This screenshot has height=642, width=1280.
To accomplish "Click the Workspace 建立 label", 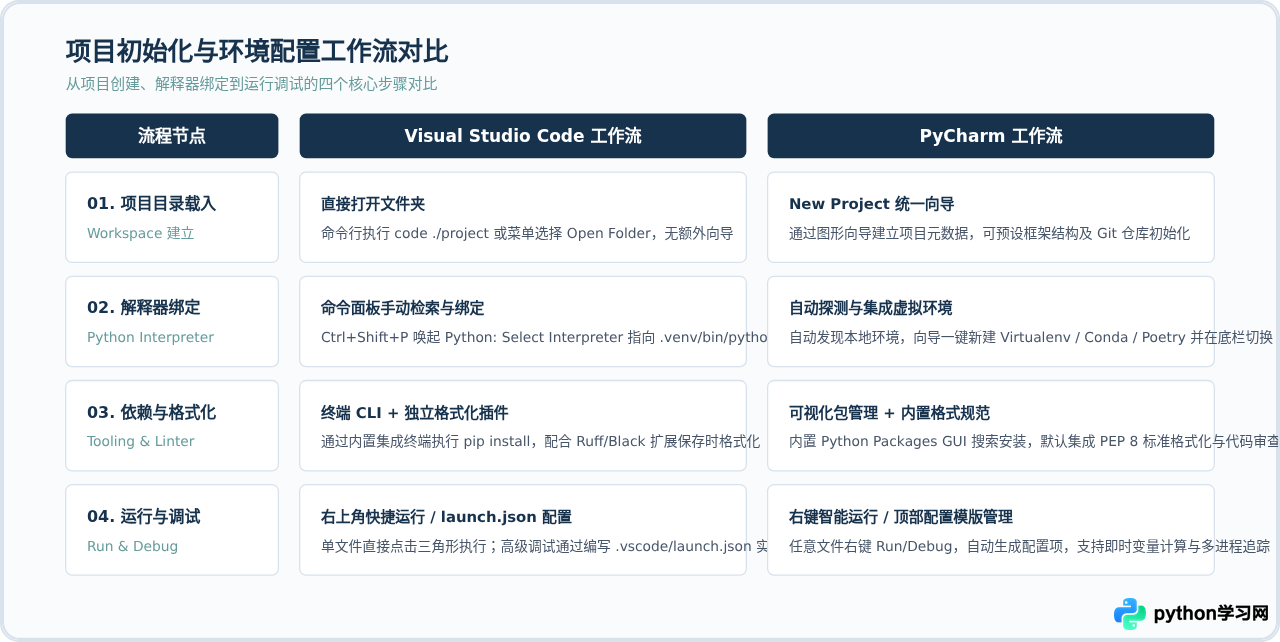I will 141,233.
